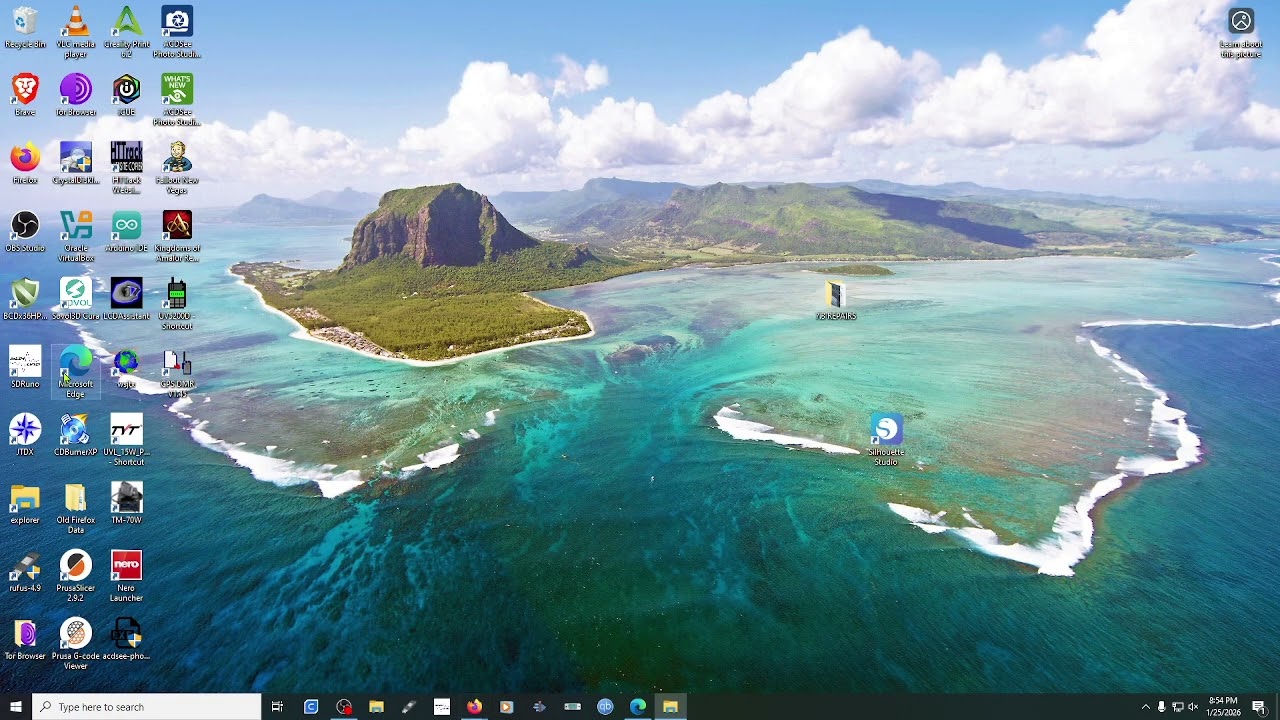The height and width of the screenshot is (720, 1280).
Task: Select the Firefox desktop shortcut
Action: tap(25, 163)
